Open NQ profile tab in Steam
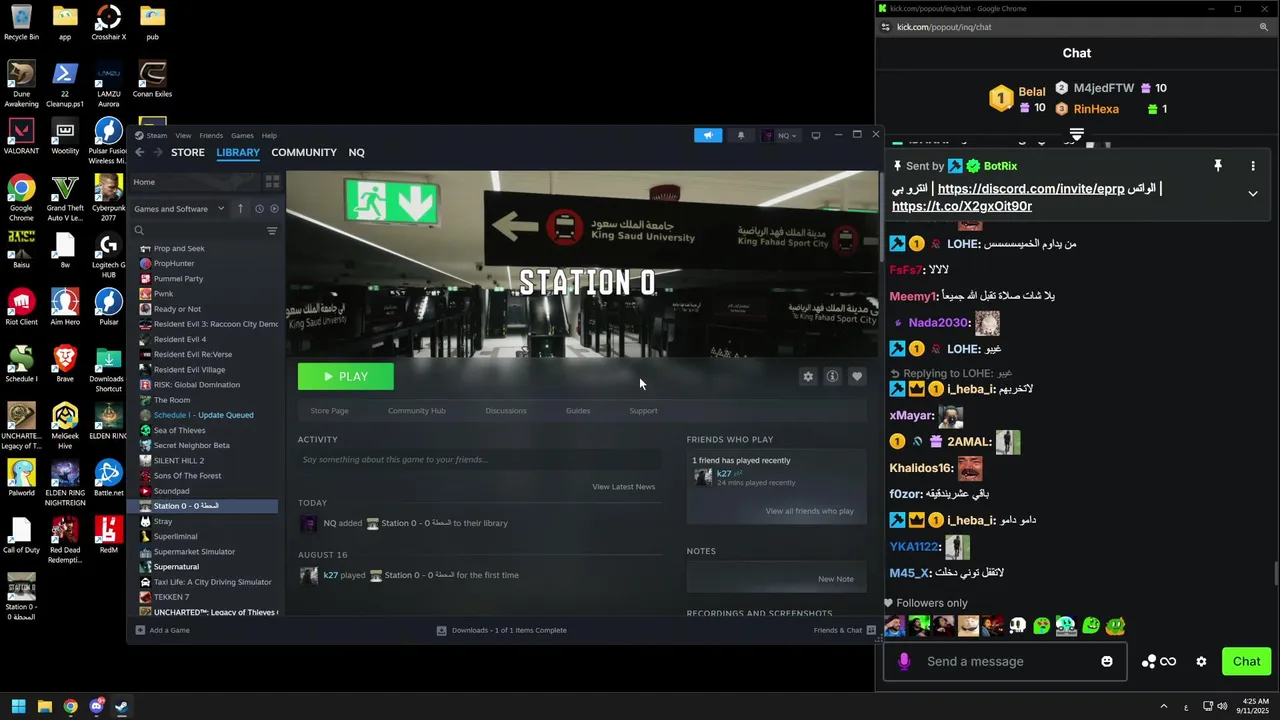The width and height of the screenshot is (1280, 720). click(356, 152)
